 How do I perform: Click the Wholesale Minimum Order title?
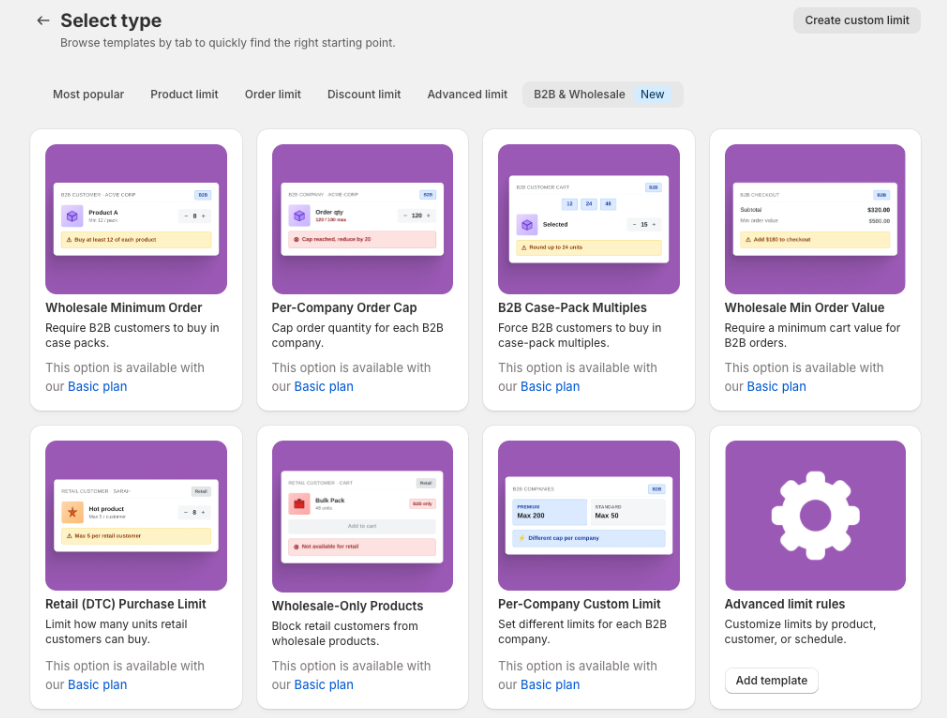(x=124, y=307)
